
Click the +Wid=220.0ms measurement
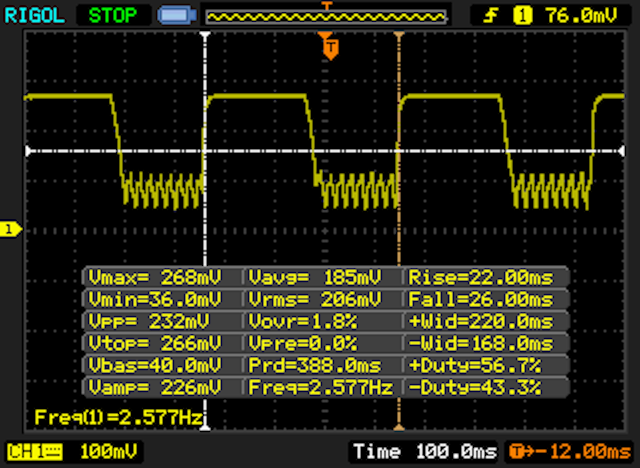(481, 322)
